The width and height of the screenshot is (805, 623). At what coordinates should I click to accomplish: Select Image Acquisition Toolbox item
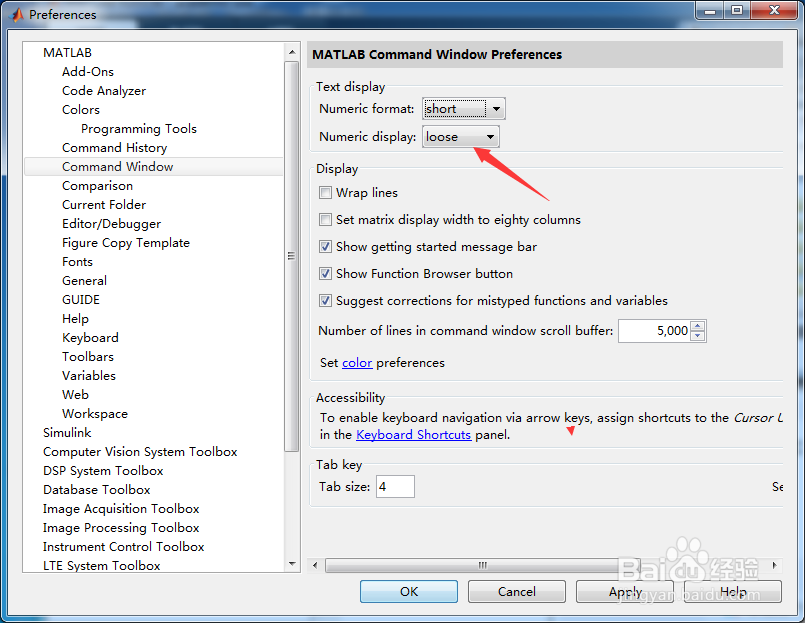point(121,509)
